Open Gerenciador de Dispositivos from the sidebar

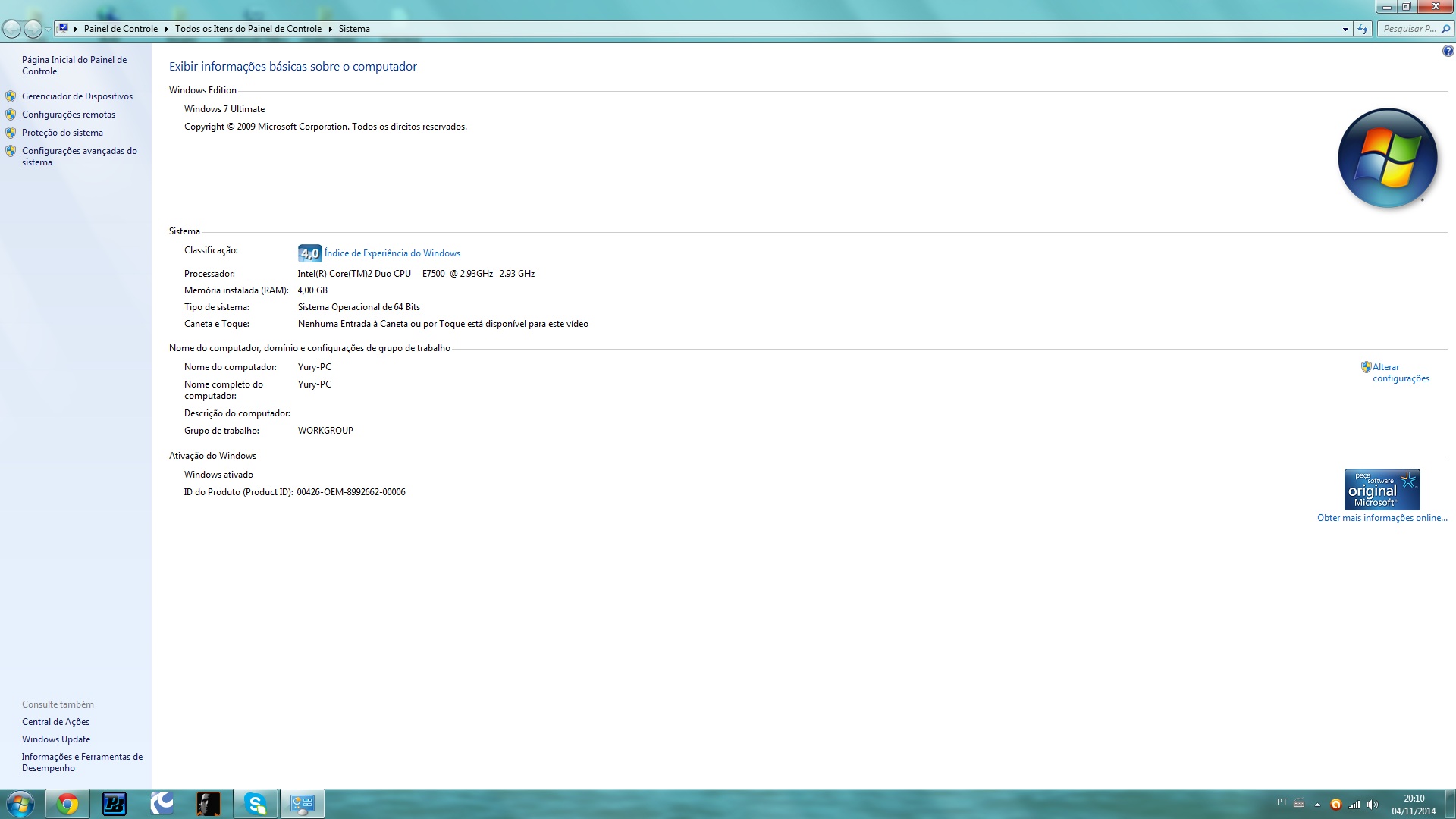[77, 96]
